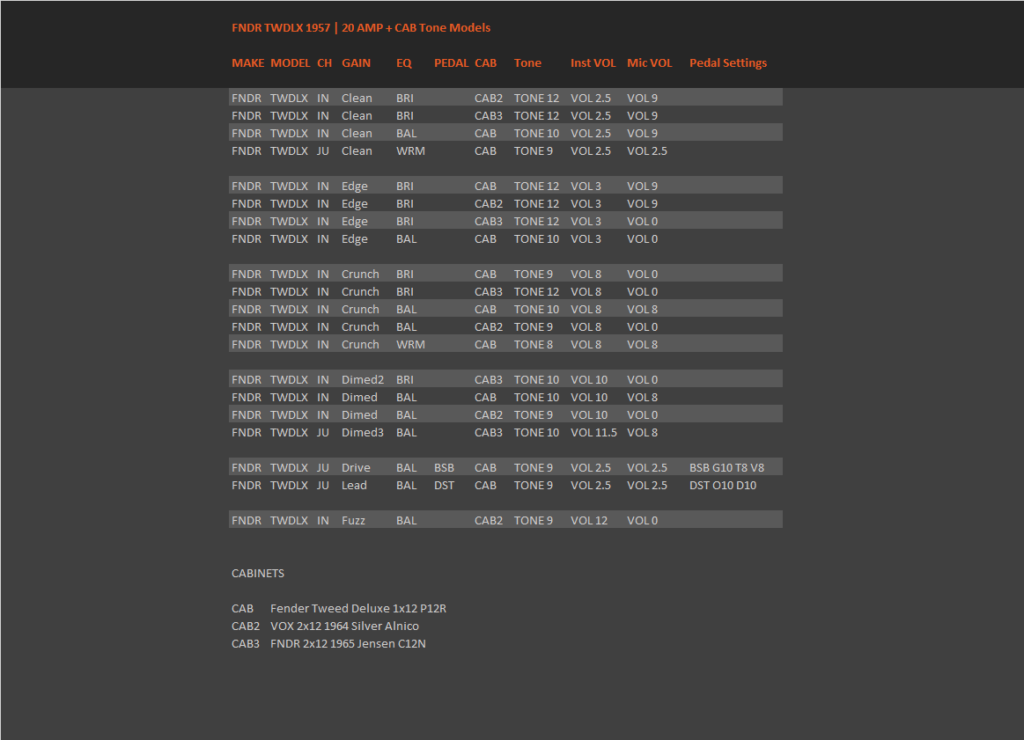Select VOL 2.5 mic value in Clean WRM row
The width and height of the screenshot is (1024, 740).
647,151
